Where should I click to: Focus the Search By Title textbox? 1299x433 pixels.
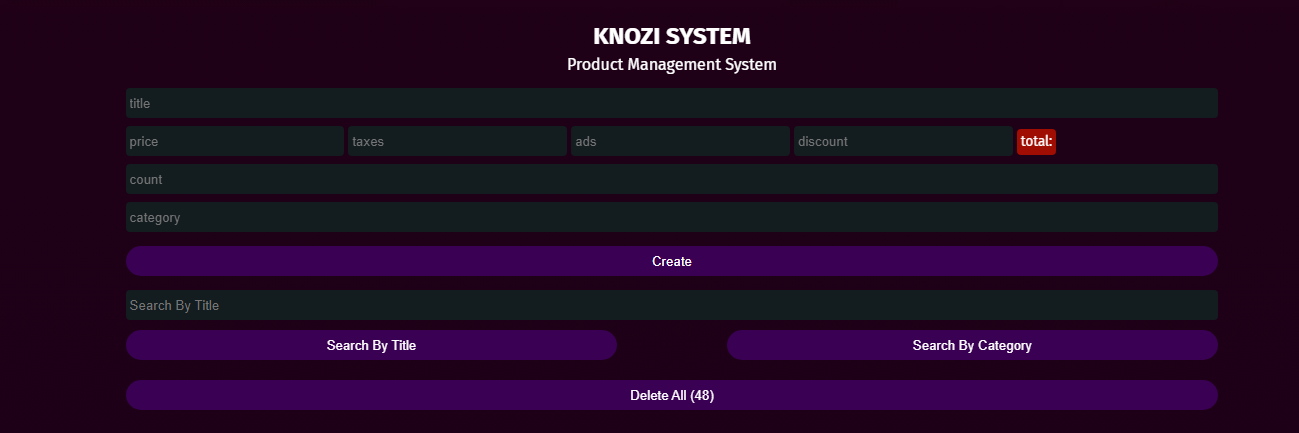[x=671, y=306]
